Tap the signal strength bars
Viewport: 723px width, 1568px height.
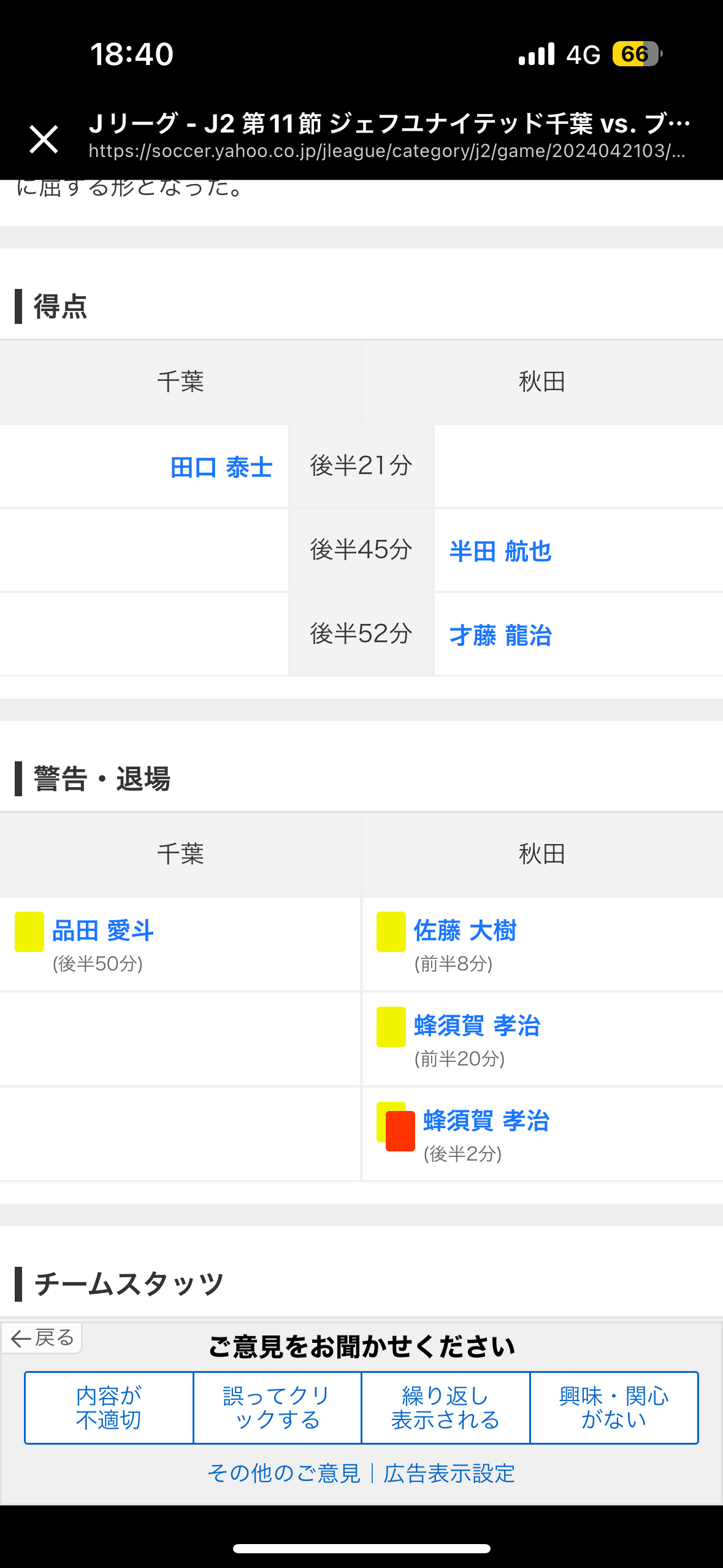[536, 54]
